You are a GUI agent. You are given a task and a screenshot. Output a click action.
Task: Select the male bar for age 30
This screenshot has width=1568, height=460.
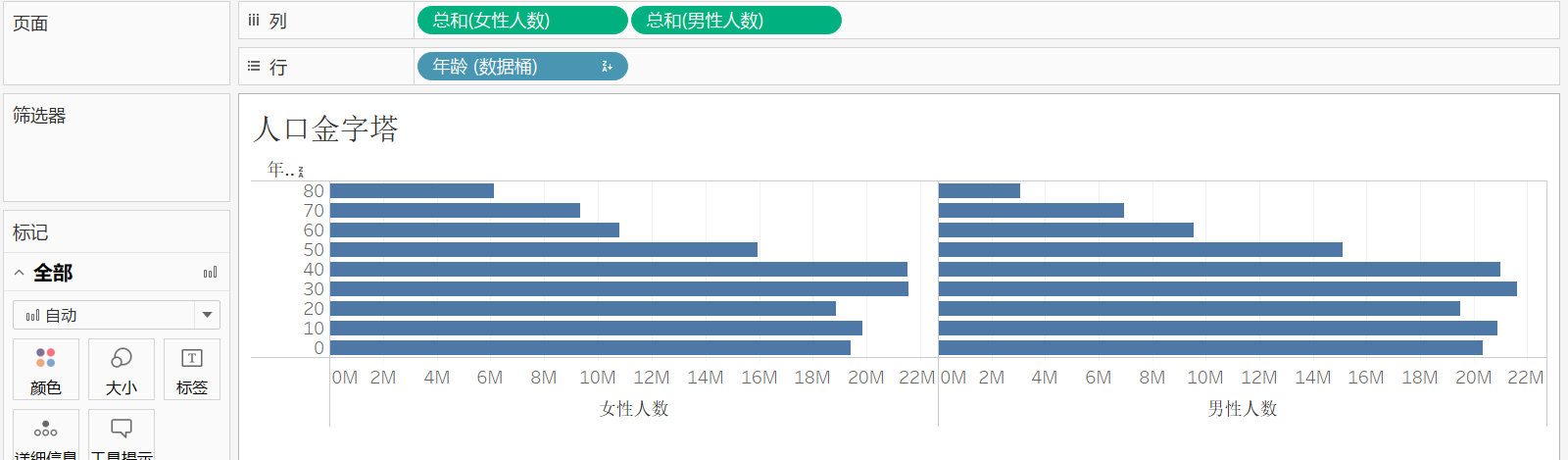tap(1228, 289)
